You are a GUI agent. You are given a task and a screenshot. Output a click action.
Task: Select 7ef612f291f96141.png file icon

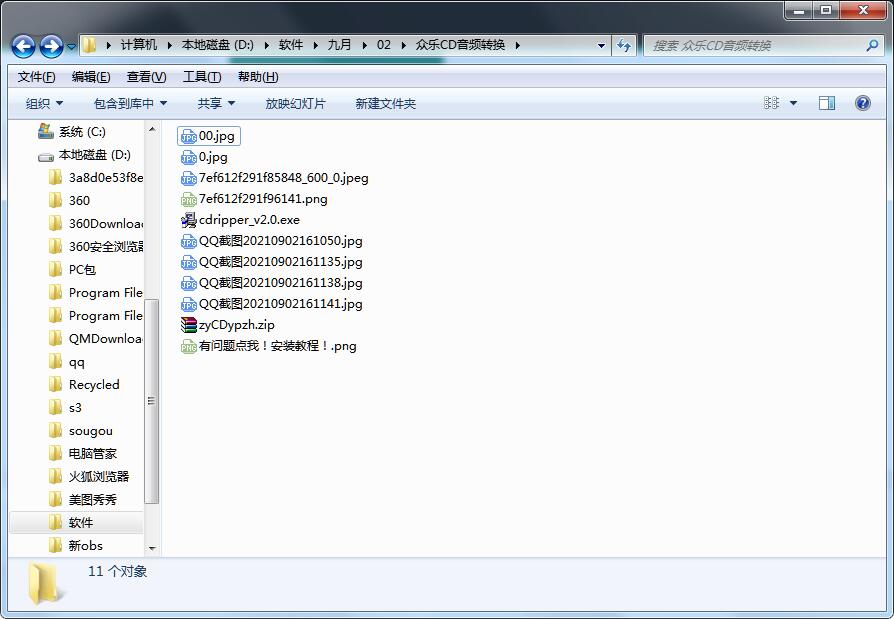click(x=189, y=199)
